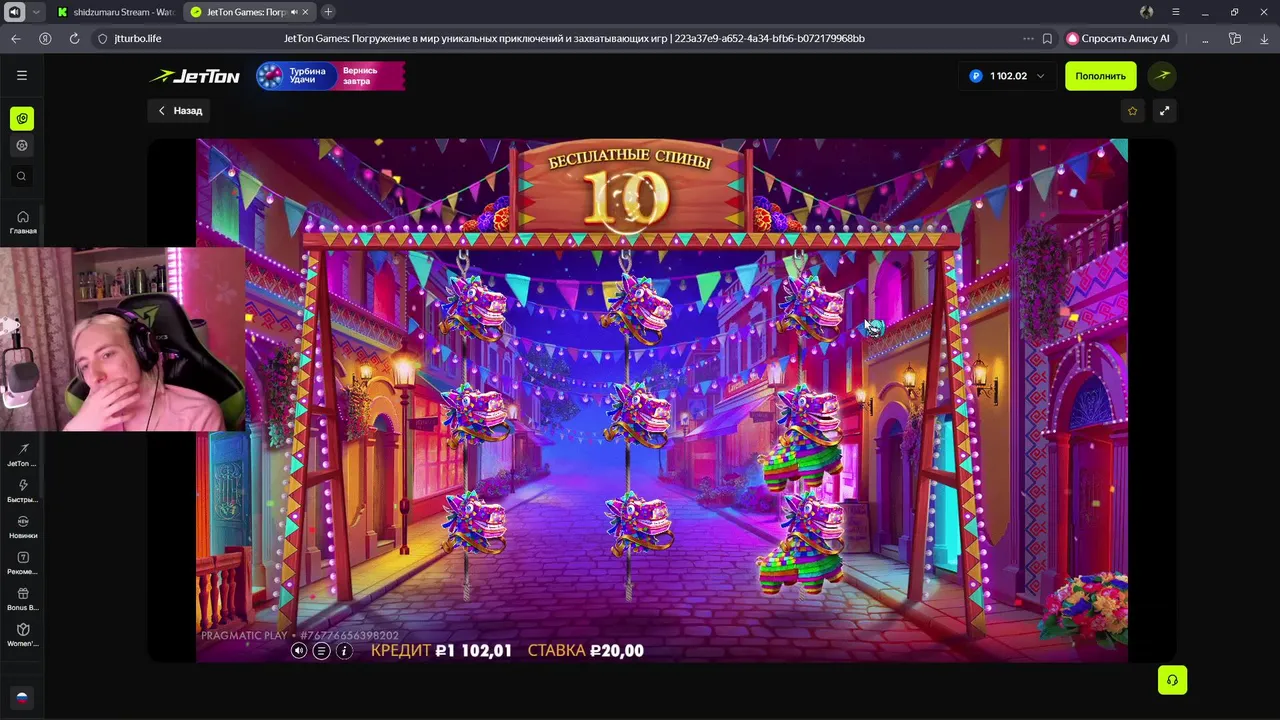Click the browser sound indicator icon
This screenshot has width=1280, height=720.
[15, 12]
